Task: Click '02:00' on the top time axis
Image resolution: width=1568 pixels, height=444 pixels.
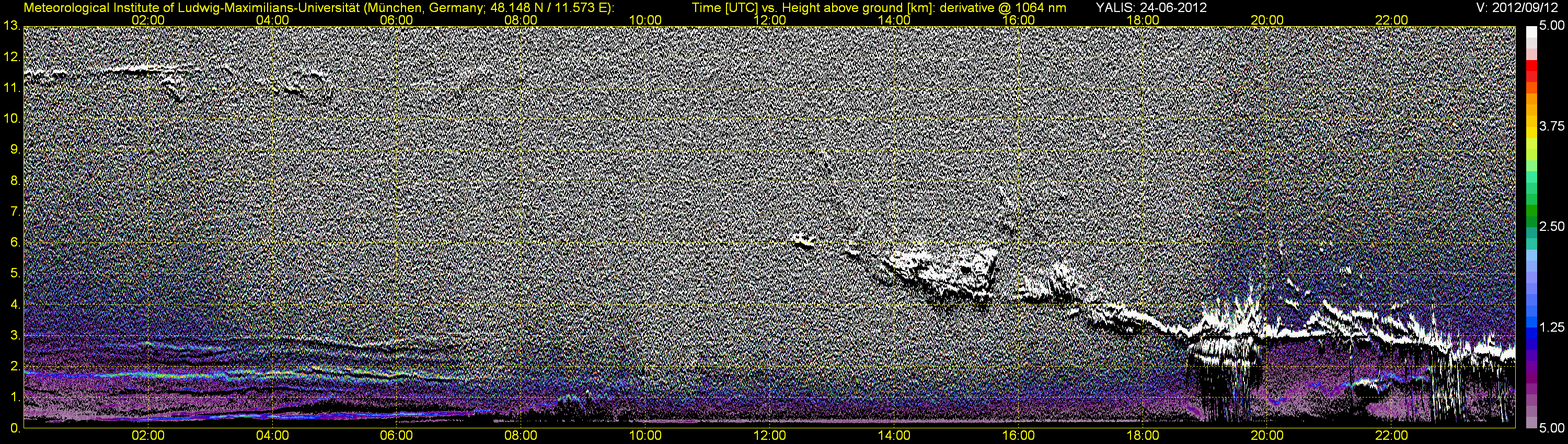Action: point(148,20)
